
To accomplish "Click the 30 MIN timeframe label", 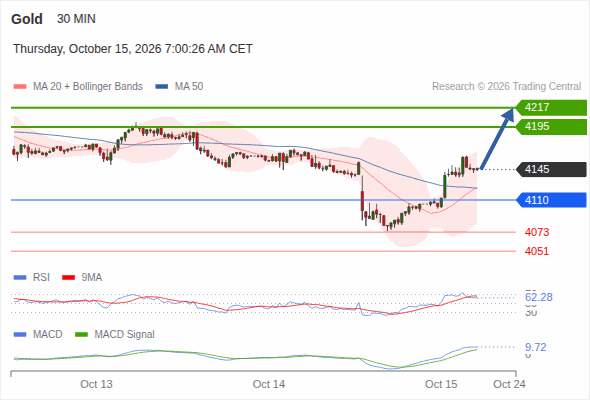I will click(76, 19).
